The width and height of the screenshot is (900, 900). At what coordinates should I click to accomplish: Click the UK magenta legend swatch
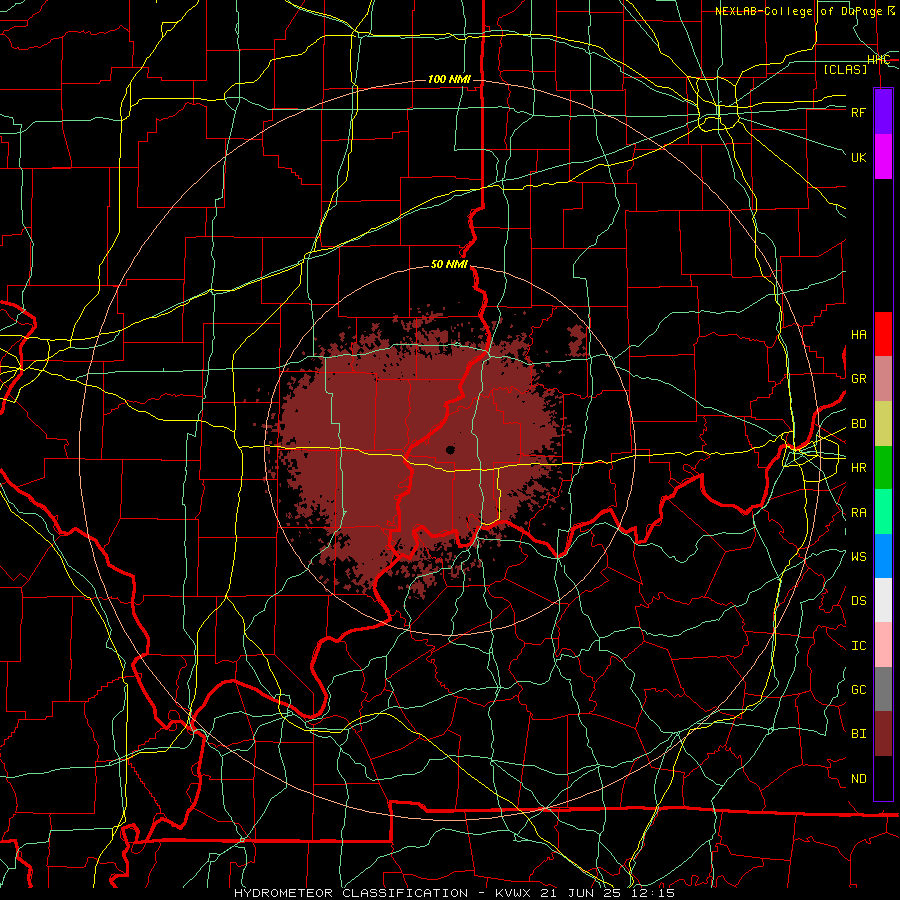coord(883,157)
